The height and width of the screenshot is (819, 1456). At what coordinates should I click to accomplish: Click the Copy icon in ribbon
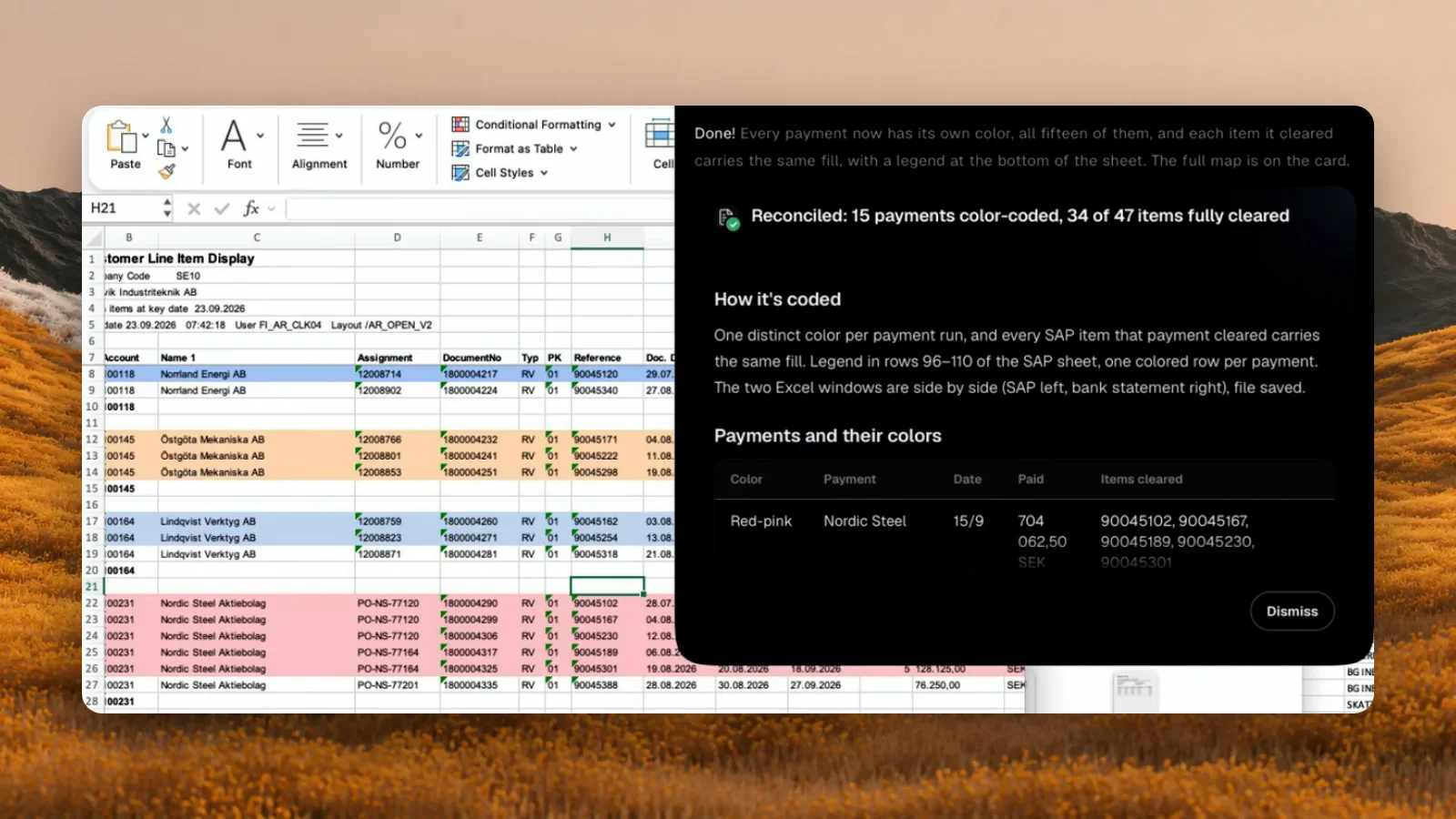(167, 148)
